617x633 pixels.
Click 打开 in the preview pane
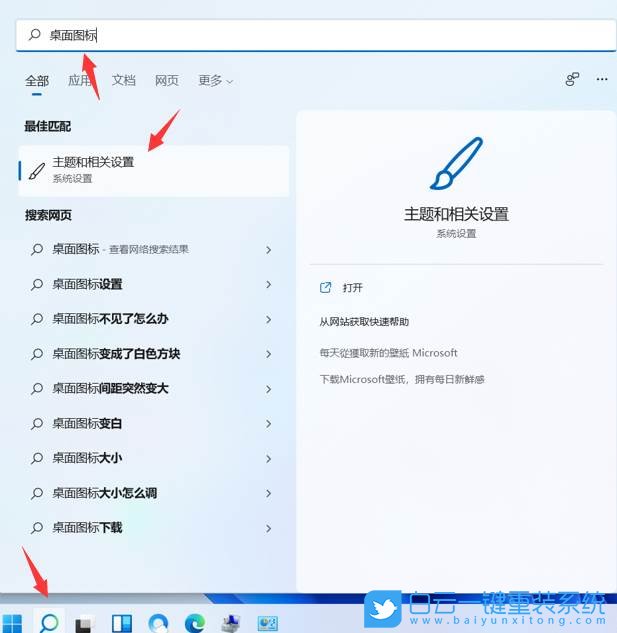pos(353,288)
